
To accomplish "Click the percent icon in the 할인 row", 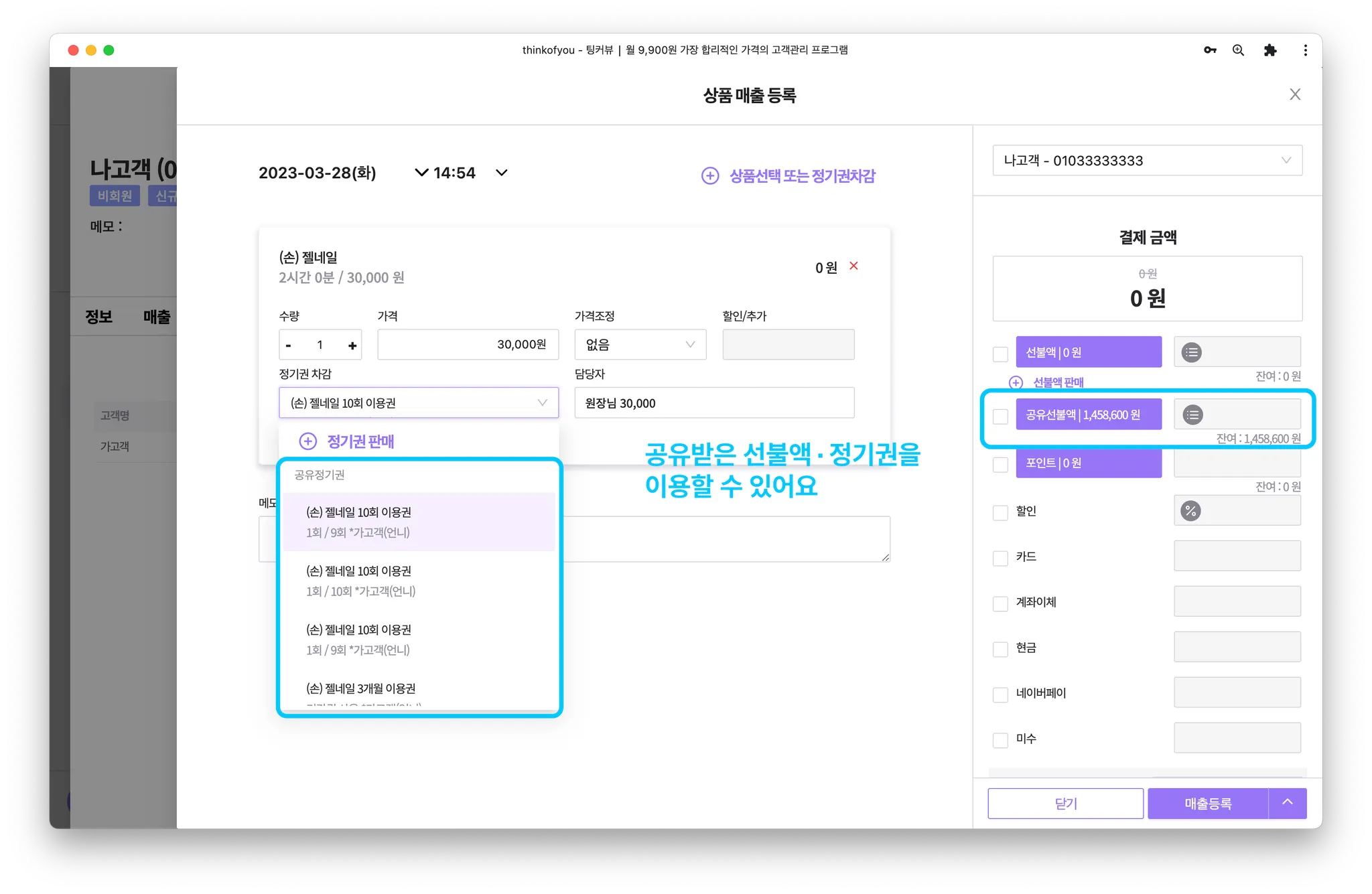I will click(1190, 511).
